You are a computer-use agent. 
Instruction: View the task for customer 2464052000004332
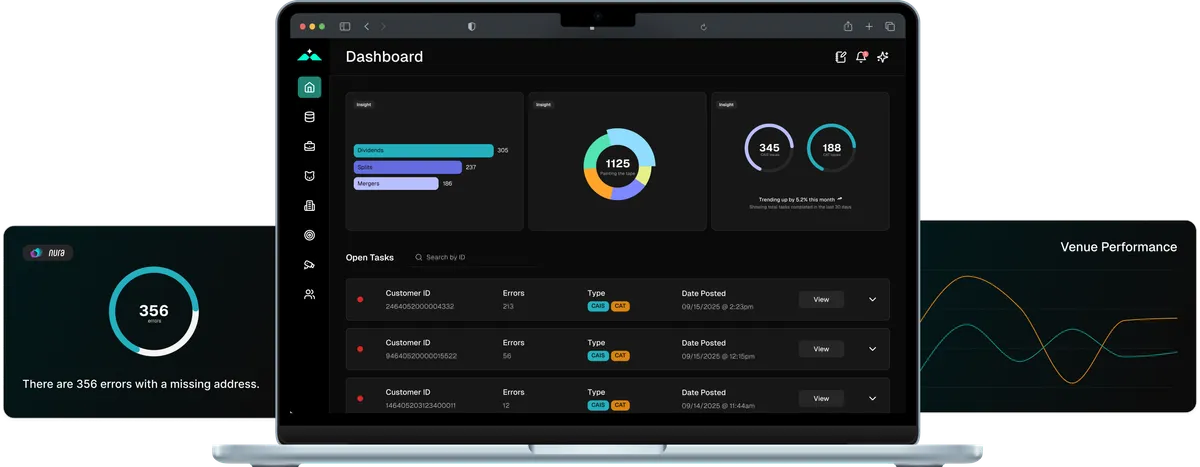821,299
